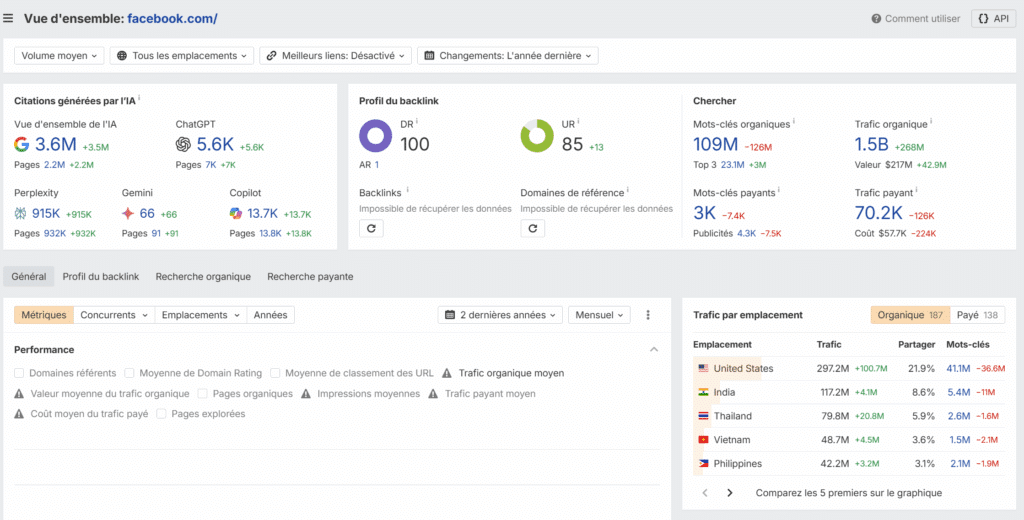Expand the Emplacements dropdown
The width and height of the screenshot is (1024, 520).
coord(200,315)
